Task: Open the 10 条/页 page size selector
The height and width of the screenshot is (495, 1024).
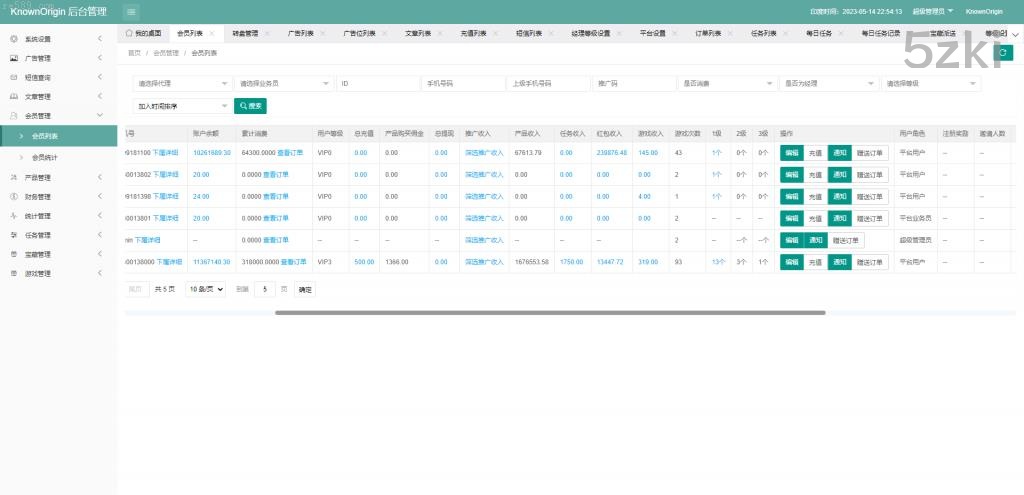Action: [206, 289]
